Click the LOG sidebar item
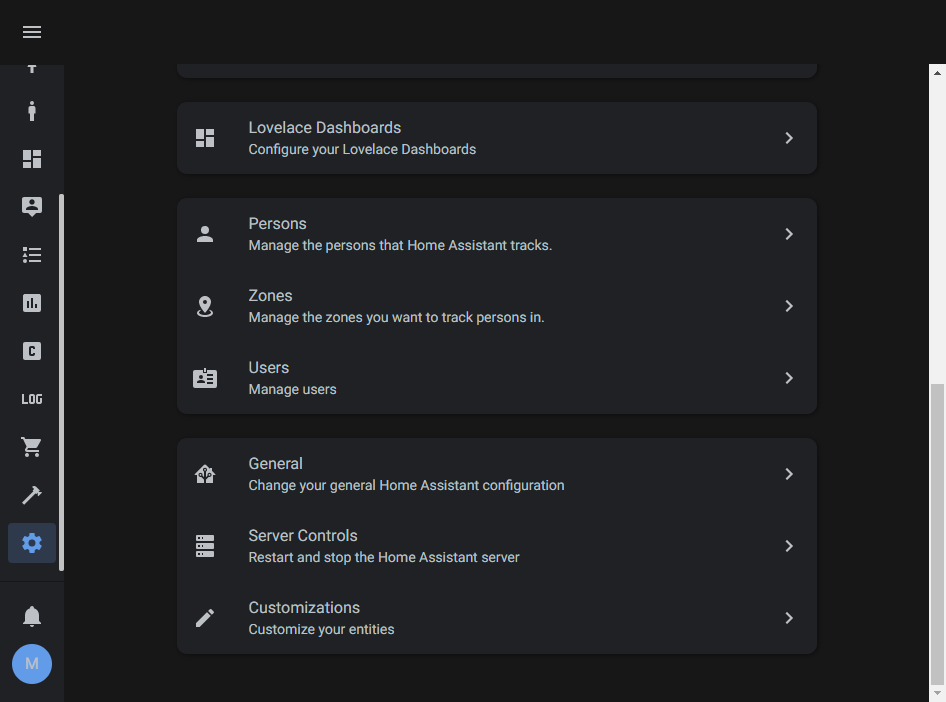The image size is (946, 702). click(31, 399)
